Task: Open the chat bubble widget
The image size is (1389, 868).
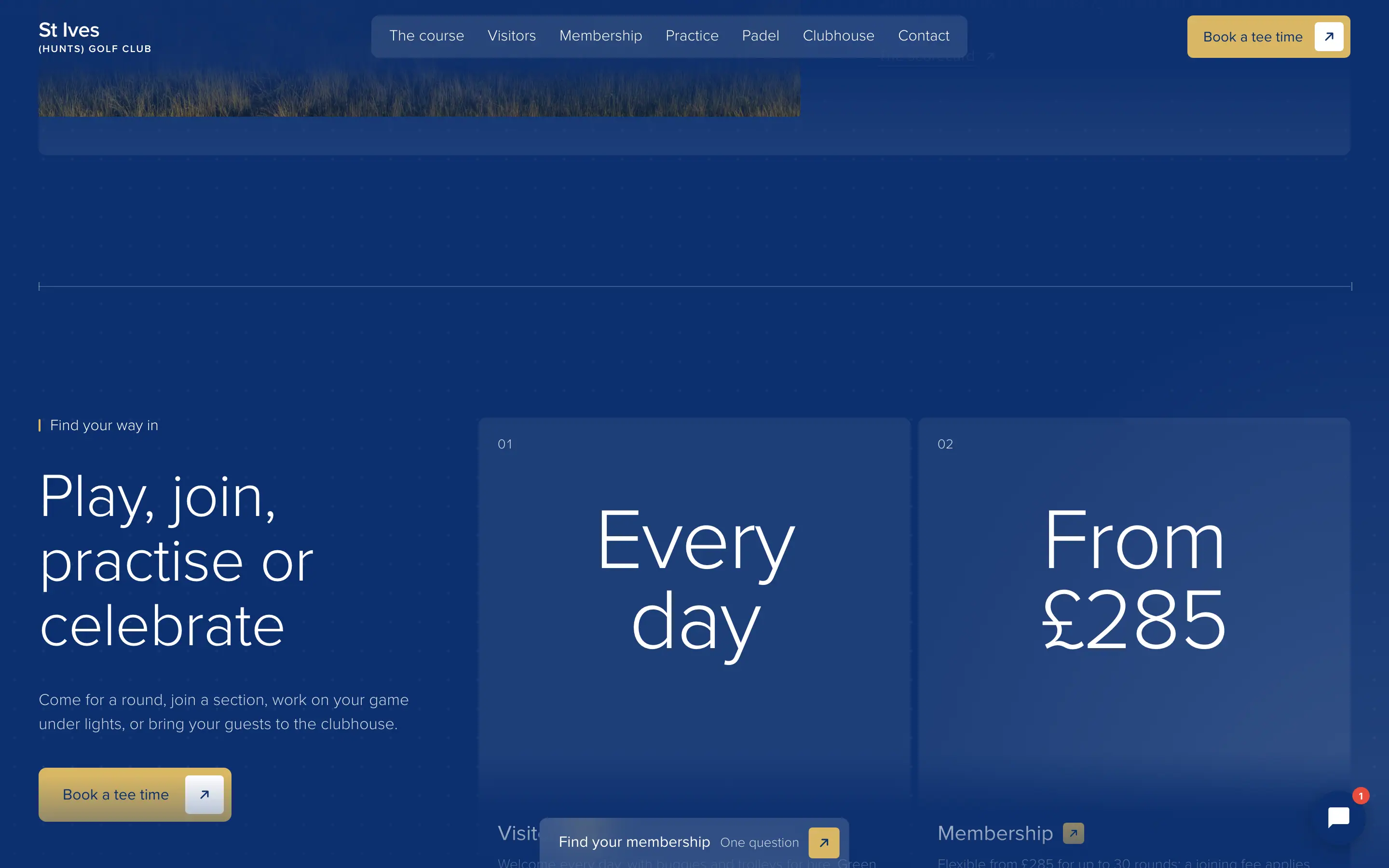Action: tap(1338, 817)
